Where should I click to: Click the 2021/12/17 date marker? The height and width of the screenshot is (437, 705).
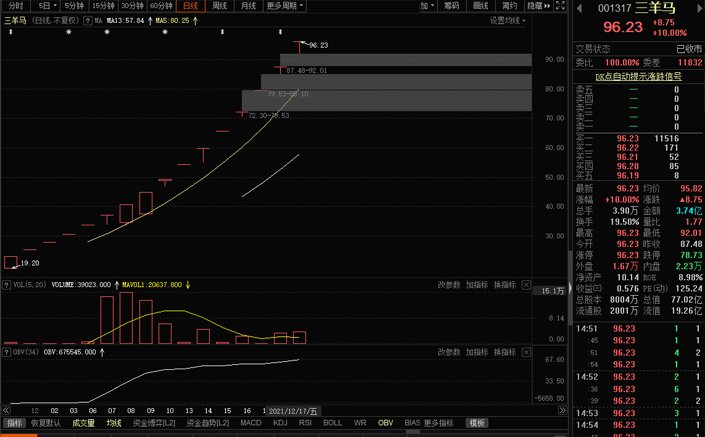coord(292,411)
